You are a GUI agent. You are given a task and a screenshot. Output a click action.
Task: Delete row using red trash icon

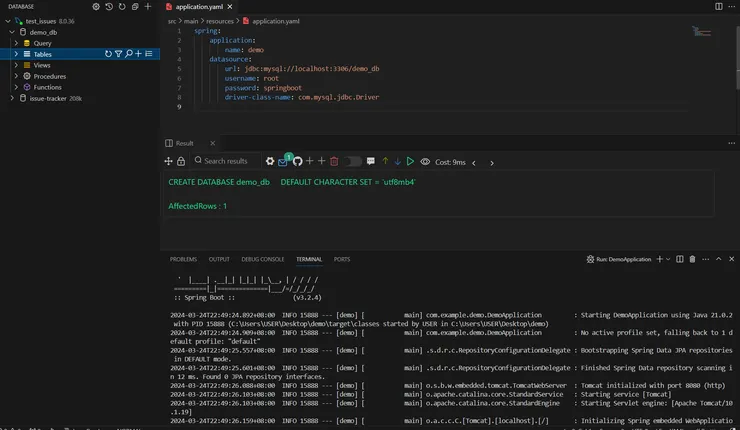(x=333, y=161)
